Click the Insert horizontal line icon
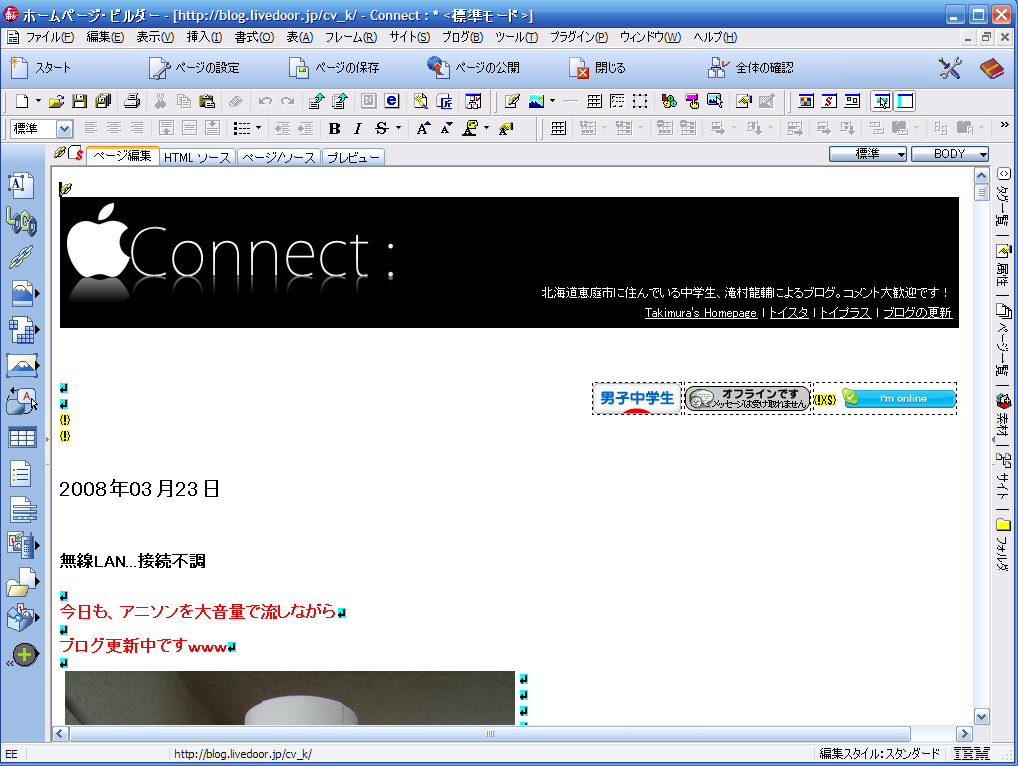 click(571, 101)
